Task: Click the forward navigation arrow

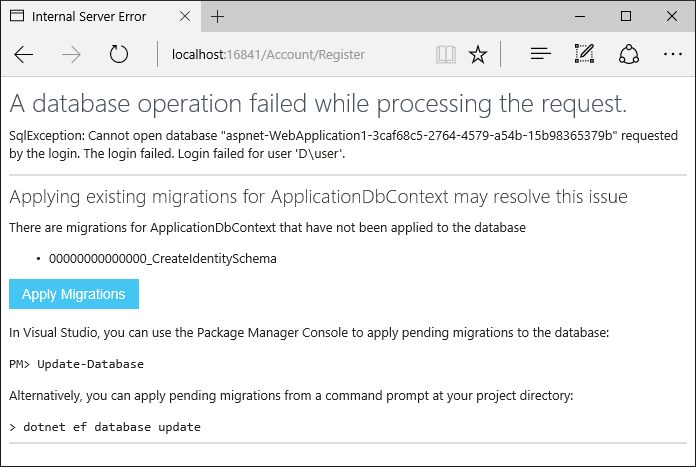Action: pos(71,55)
